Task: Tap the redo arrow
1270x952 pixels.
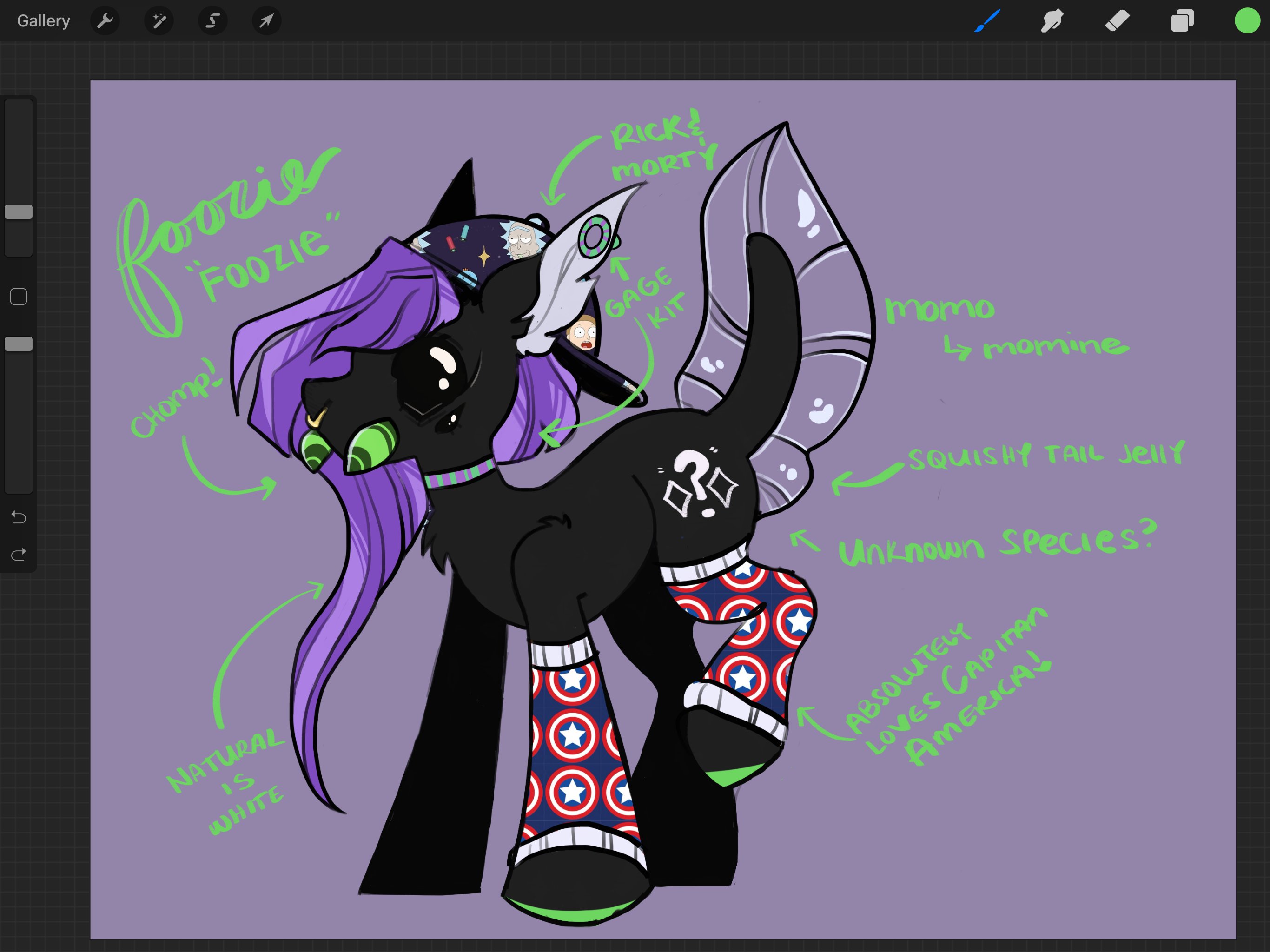Action: 19,554
